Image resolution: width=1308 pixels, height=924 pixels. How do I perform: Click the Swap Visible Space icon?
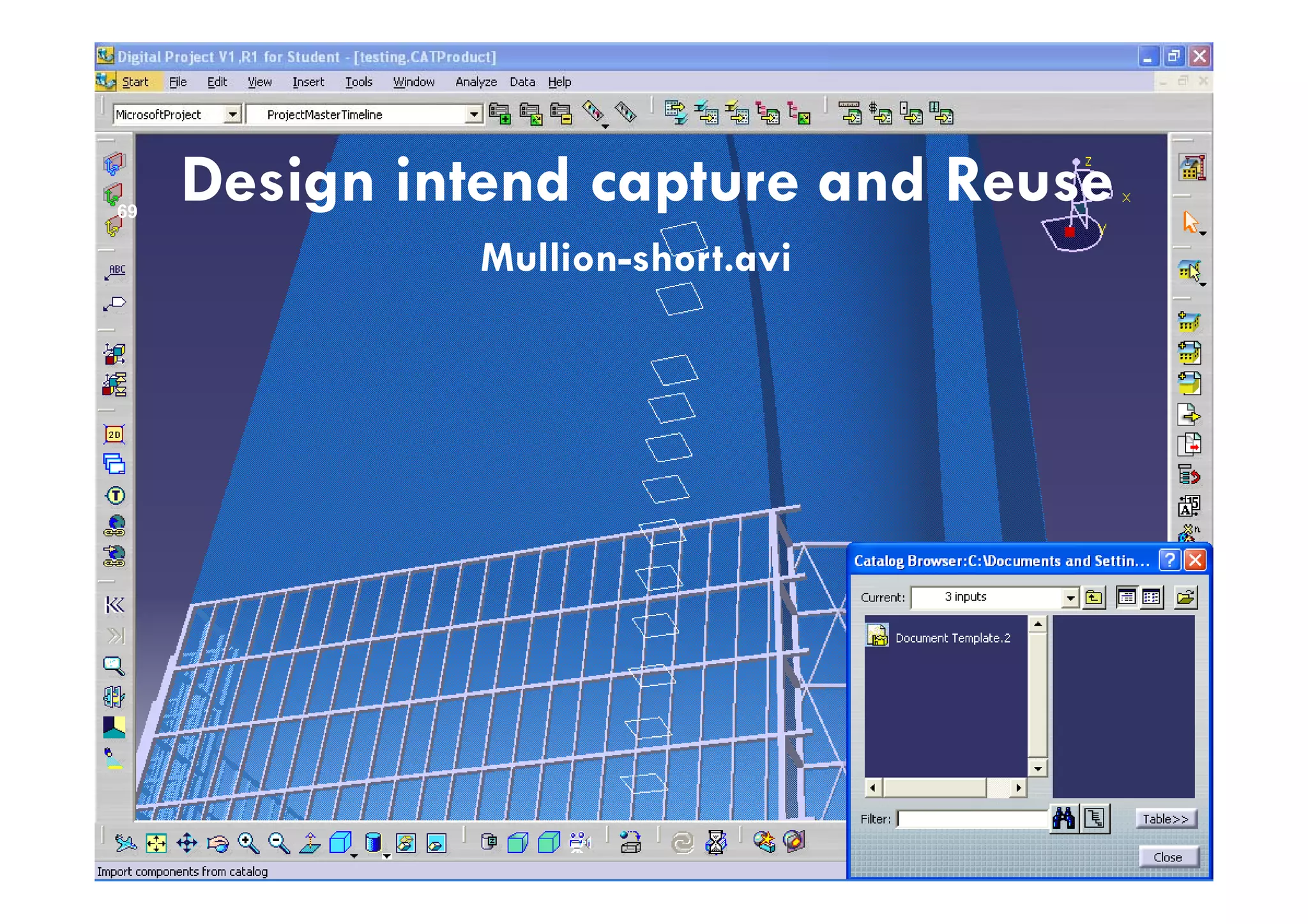(437, 844)
